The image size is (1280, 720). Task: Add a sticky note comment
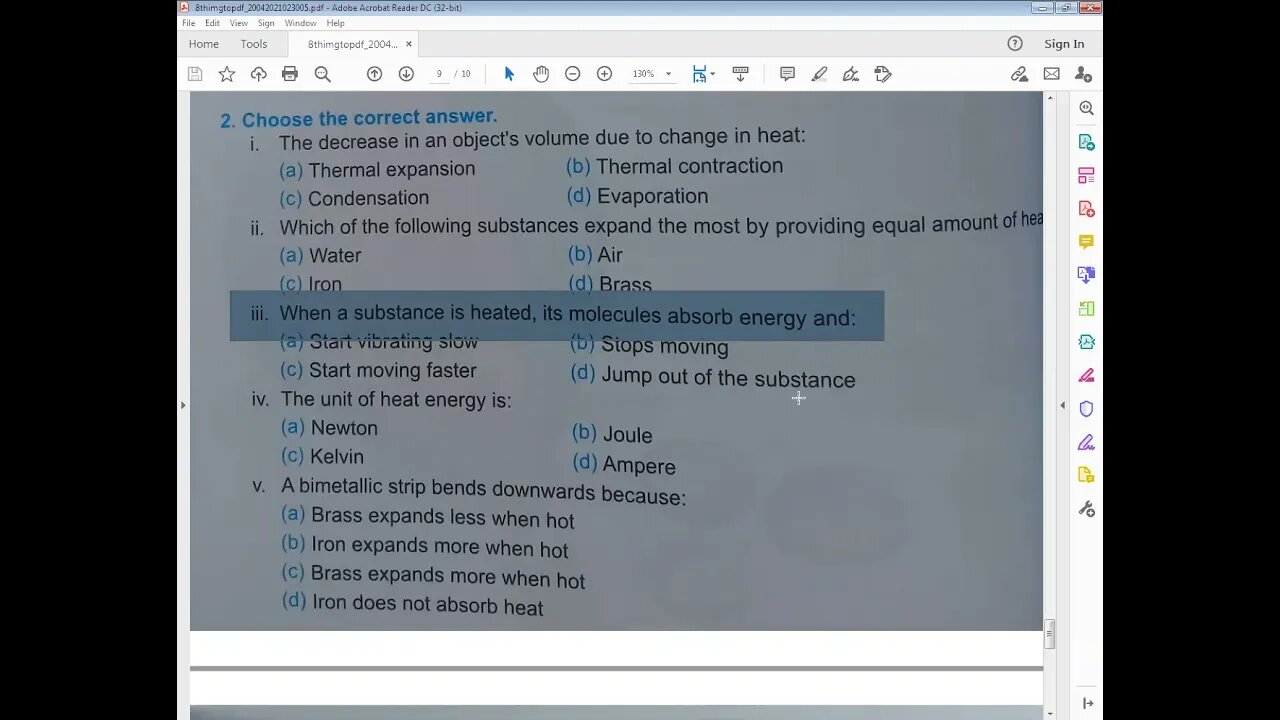click(787, 74)
